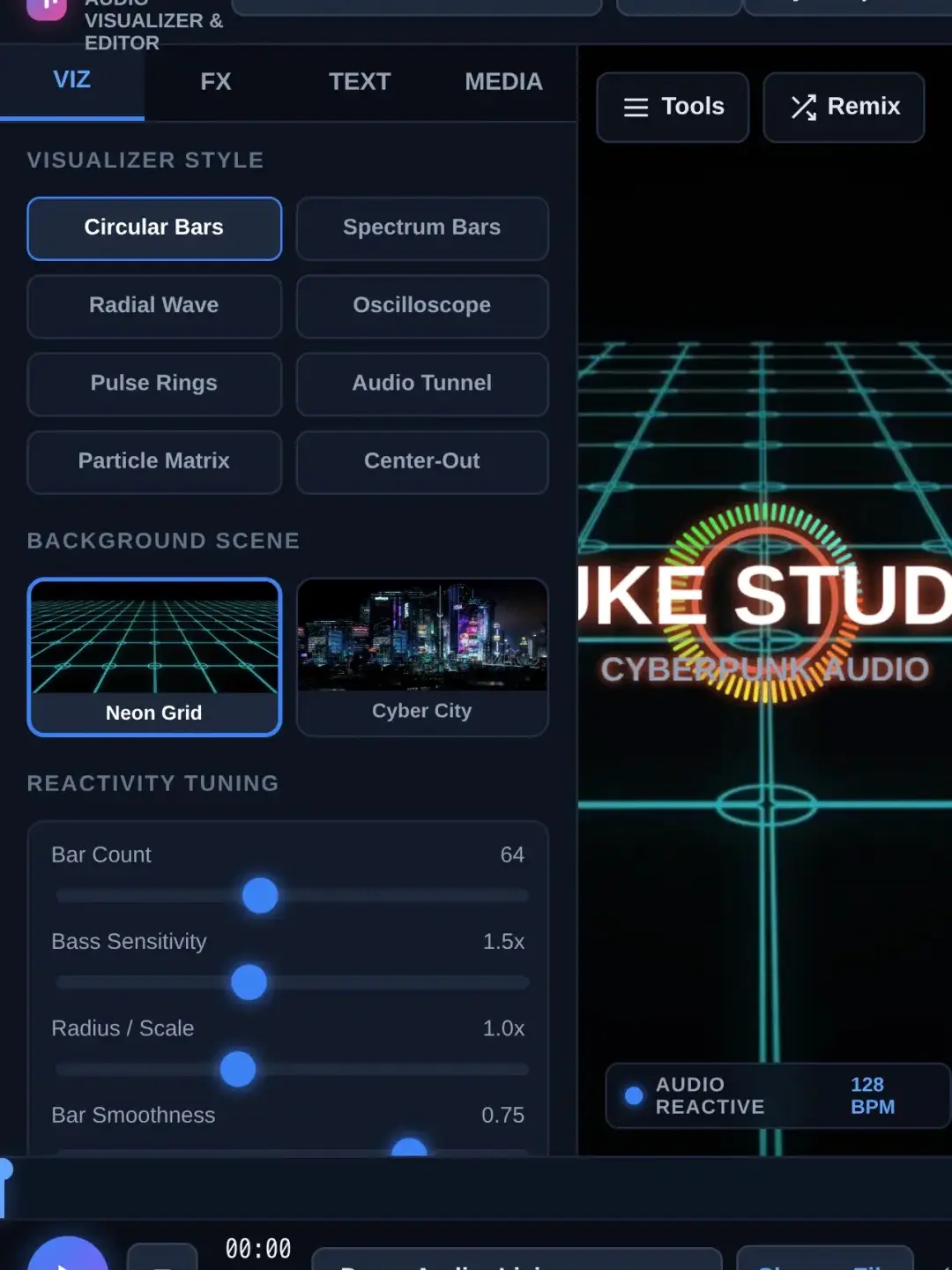Image resolution: width=952 pixels, height=1270 pixels.
Task: Select Particle Matrix visualizer style
Action: (x=154, y=461)
